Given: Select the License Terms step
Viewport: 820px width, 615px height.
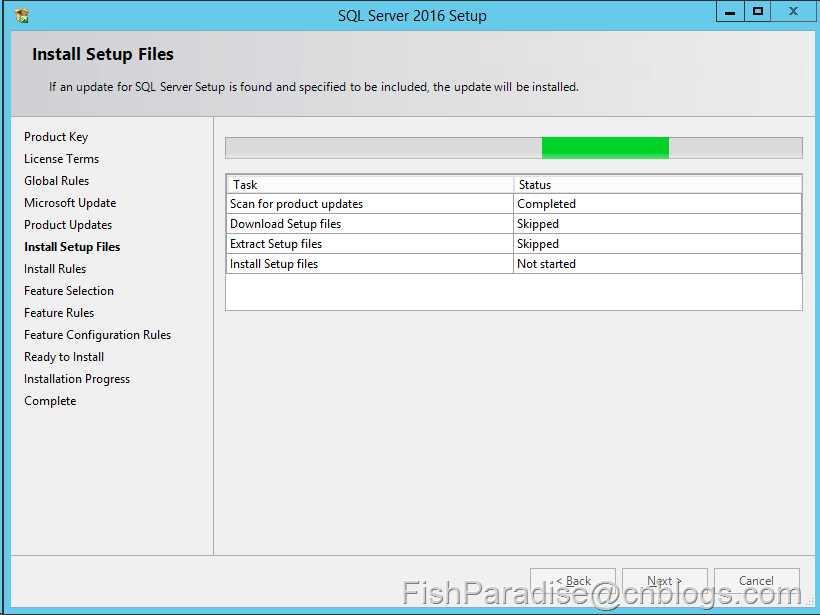Looking at the screenshot, I should (x=61, y=159).
